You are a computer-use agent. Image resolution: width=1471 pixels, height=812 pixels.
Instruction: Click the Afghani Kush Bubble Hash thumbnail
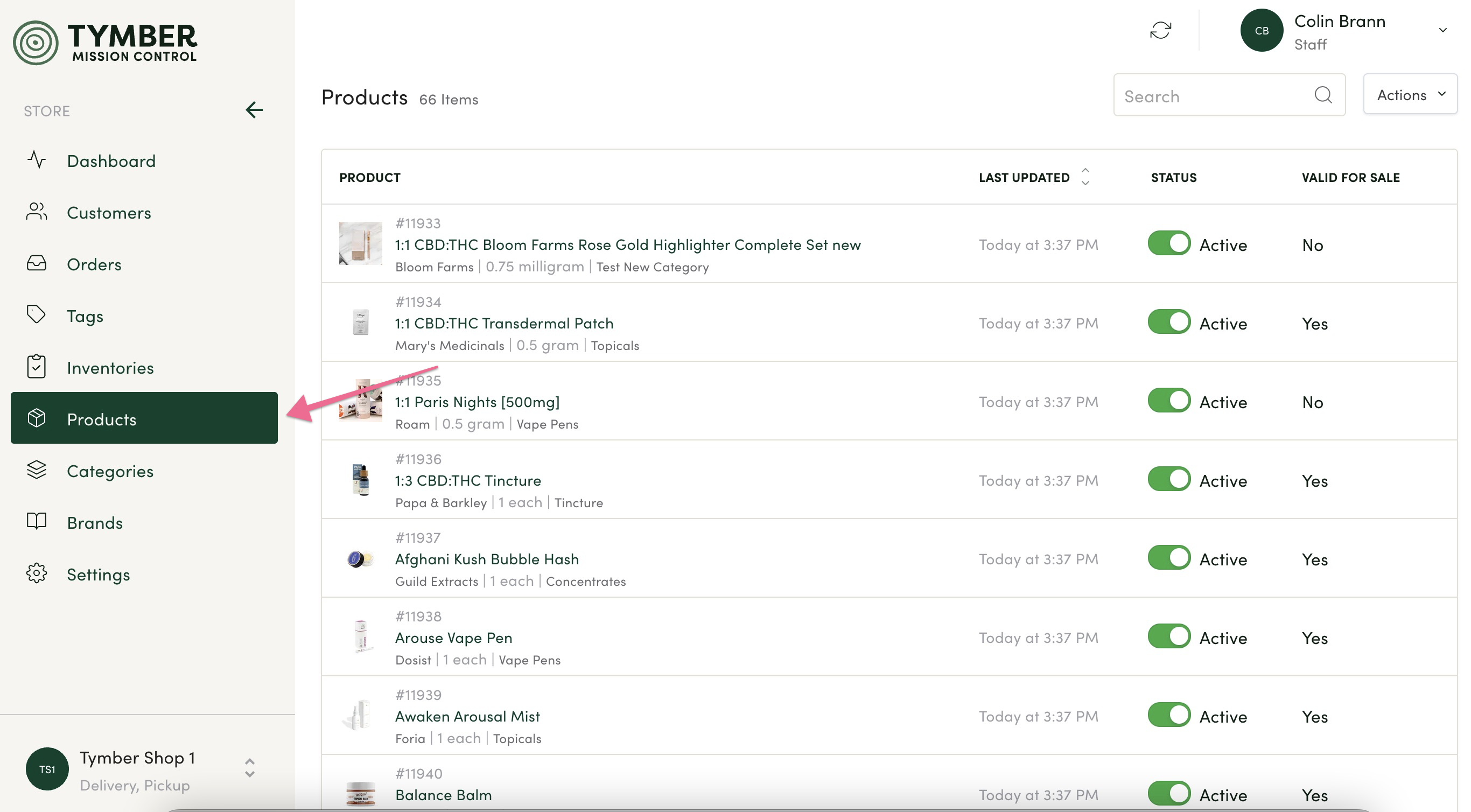360,558
